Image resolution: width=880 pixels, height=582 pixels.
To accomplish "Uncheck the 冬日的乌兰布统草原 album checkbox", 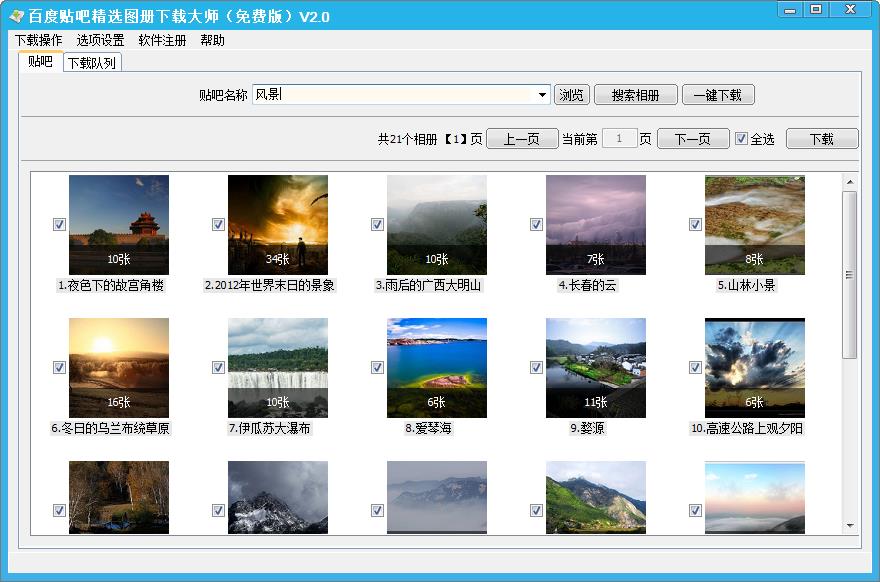I will [x=59, y=368].
